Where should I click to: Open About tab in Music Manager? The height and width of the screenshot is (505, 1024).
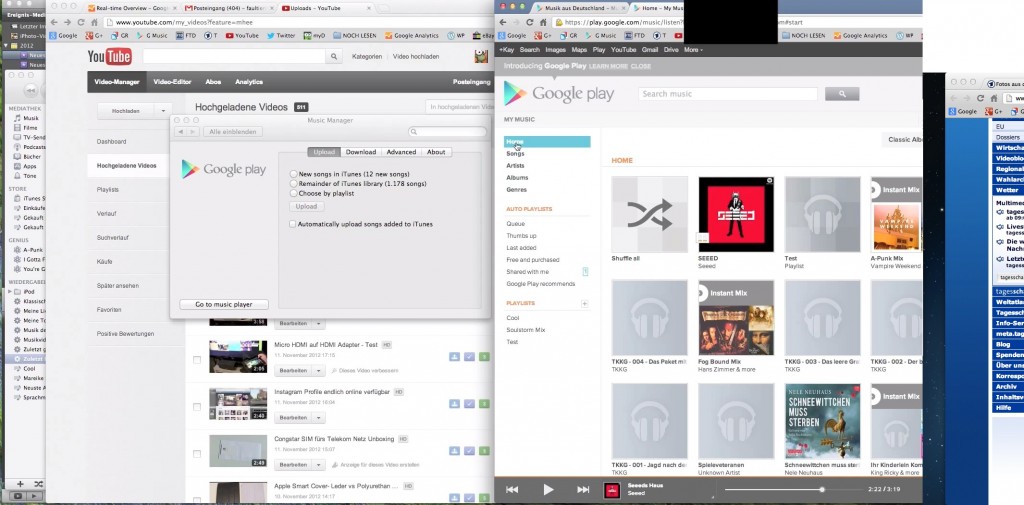pyautogui.click(x=436, y=152)
